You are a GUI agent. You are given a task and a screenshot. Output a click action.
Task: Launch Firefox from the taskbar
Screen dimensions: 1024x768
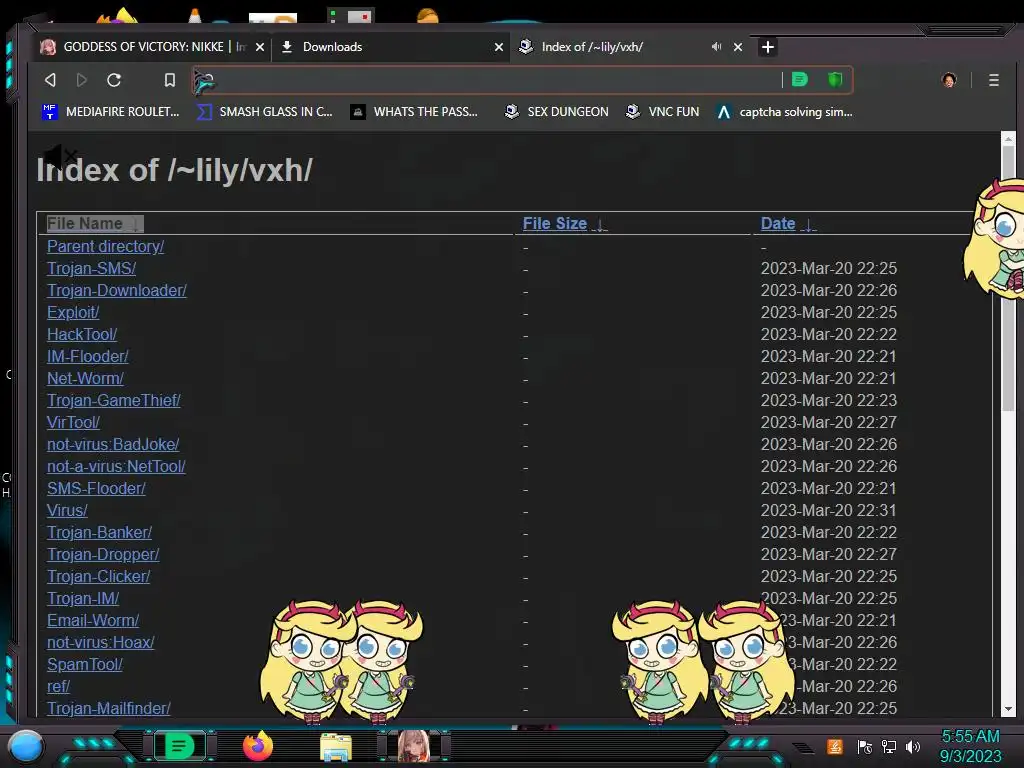258,746
